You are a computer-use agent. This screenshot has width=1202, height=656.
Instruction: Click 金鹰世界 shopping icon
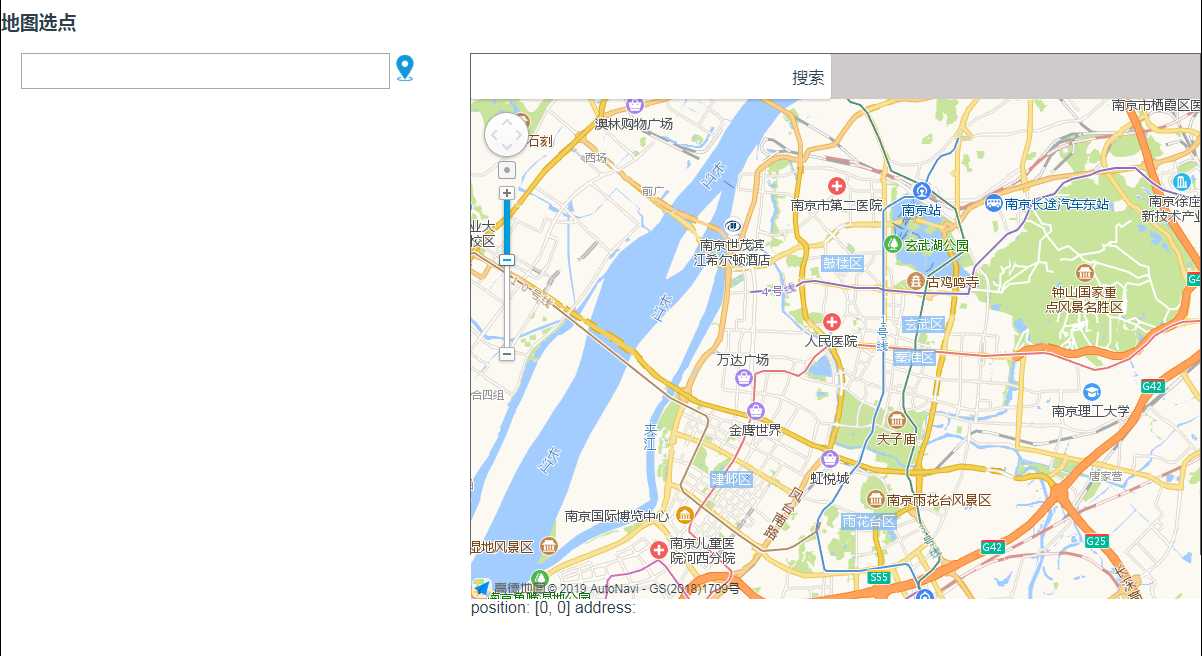(756, 411)
